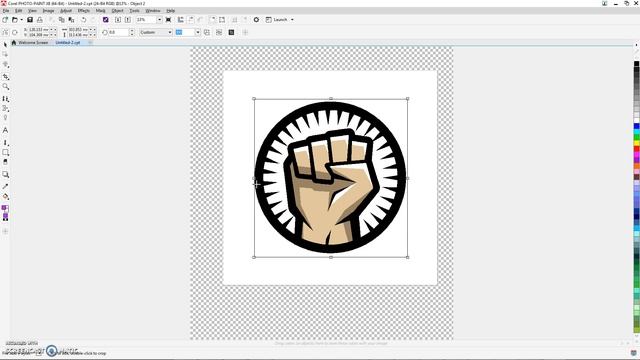
Task: Open the Edit menu
Action: click(x=18, y=11)
